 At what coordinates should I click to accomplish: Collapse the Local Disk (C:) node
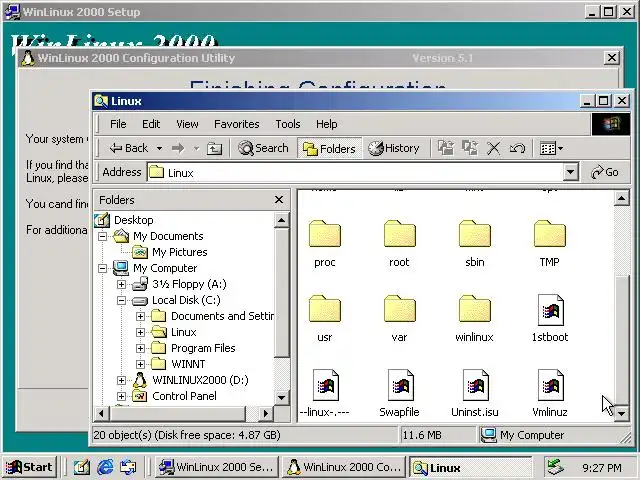coord(121,300)
